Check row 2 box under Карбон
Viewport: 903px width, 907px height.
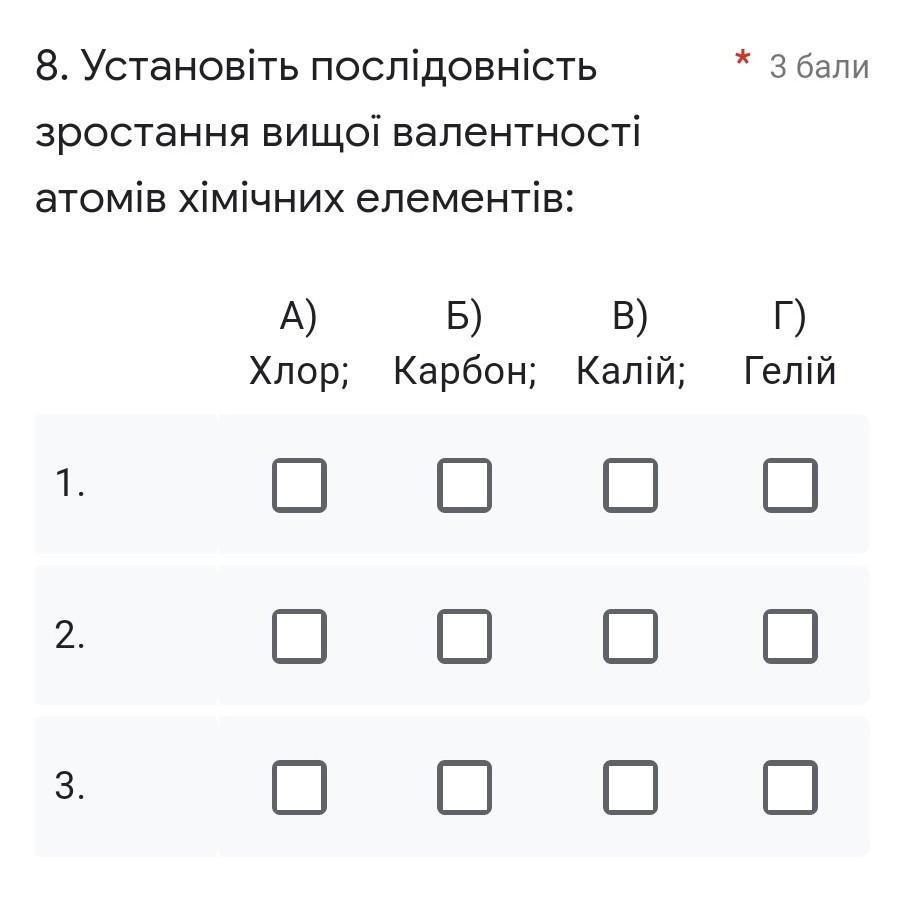pos(464,636)
